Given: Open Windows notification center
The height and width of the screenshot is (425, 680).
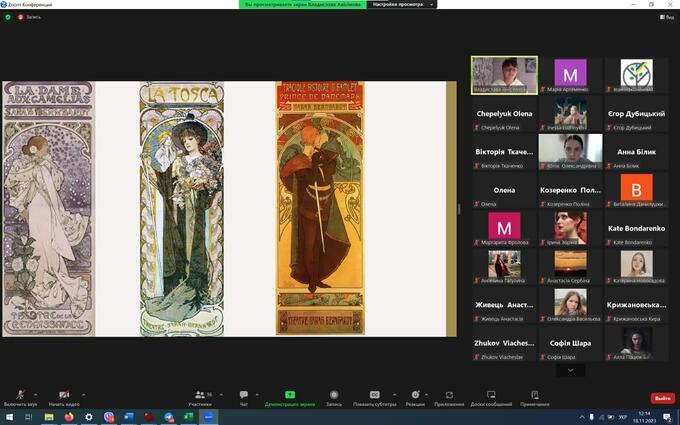Looking at the screenshot, I should 668,417.
